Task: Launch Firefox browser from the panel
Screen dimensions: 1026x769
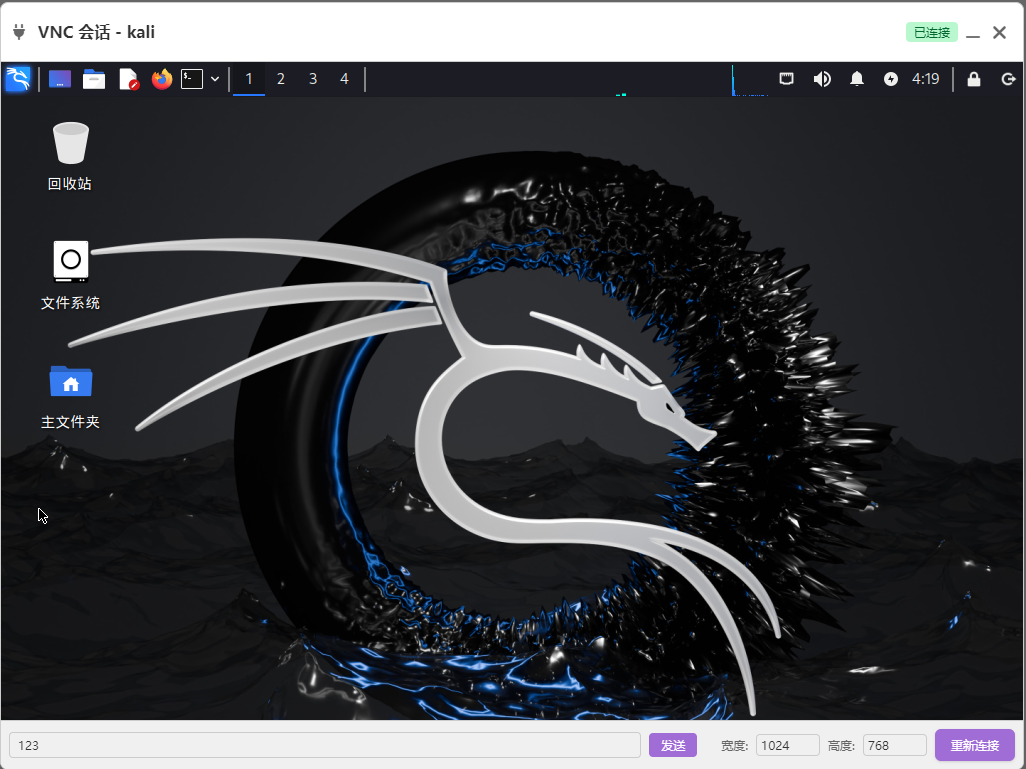Action: coord(162,79)
